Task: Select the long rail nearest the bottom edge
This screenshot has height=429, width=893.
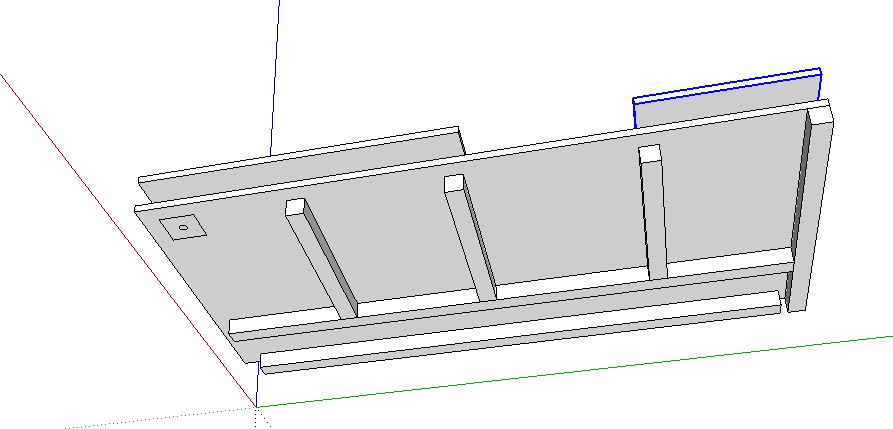Action: [x=520, y=332]
